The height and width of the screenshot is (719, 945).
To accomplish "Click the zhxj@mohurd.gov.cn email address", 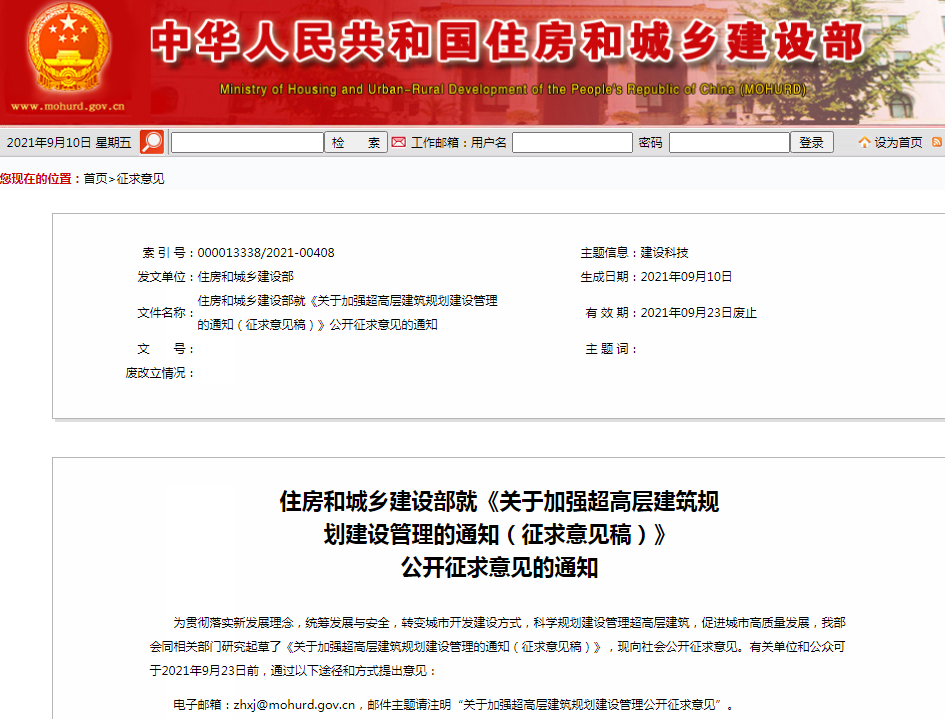I will coord(295,704).
